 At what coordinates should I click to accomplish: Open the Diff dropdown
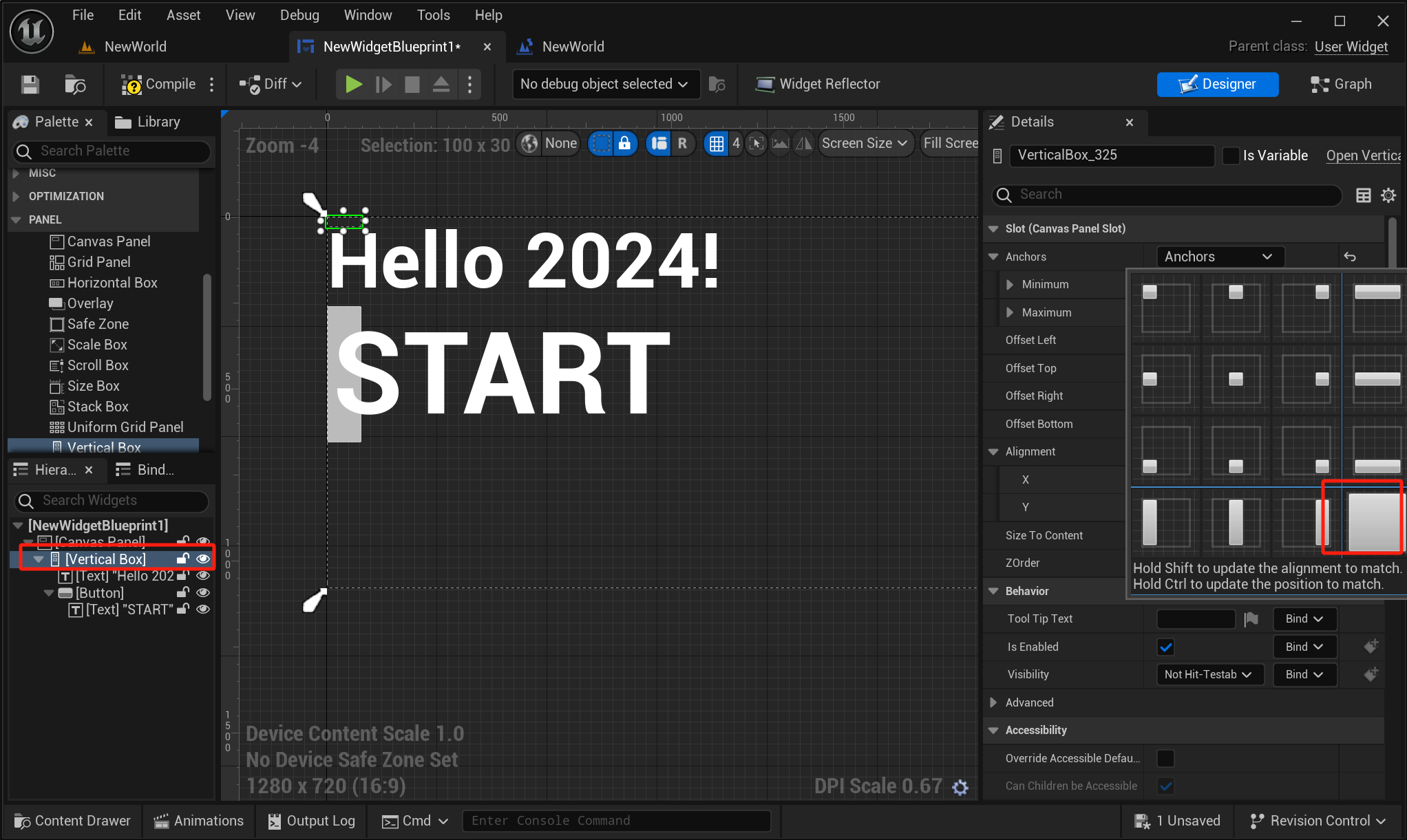[271, 84]
